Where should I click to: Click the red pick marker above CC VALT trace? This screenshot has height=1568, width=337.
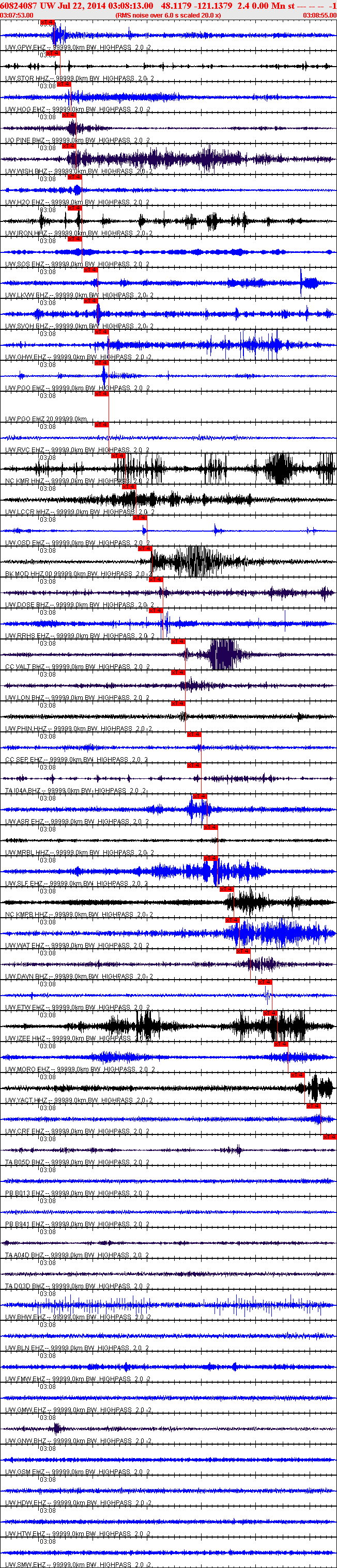pos(177,642)
